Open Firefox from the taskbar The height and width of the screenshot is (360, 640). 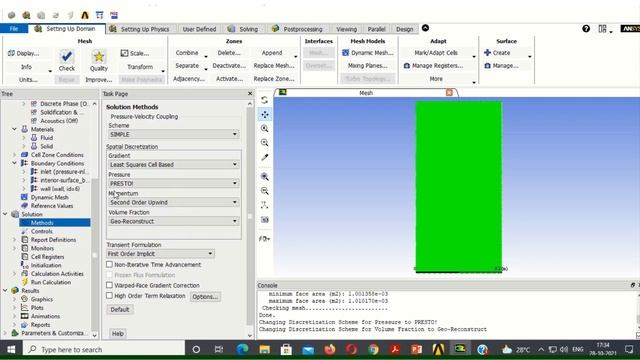[330, 349]
